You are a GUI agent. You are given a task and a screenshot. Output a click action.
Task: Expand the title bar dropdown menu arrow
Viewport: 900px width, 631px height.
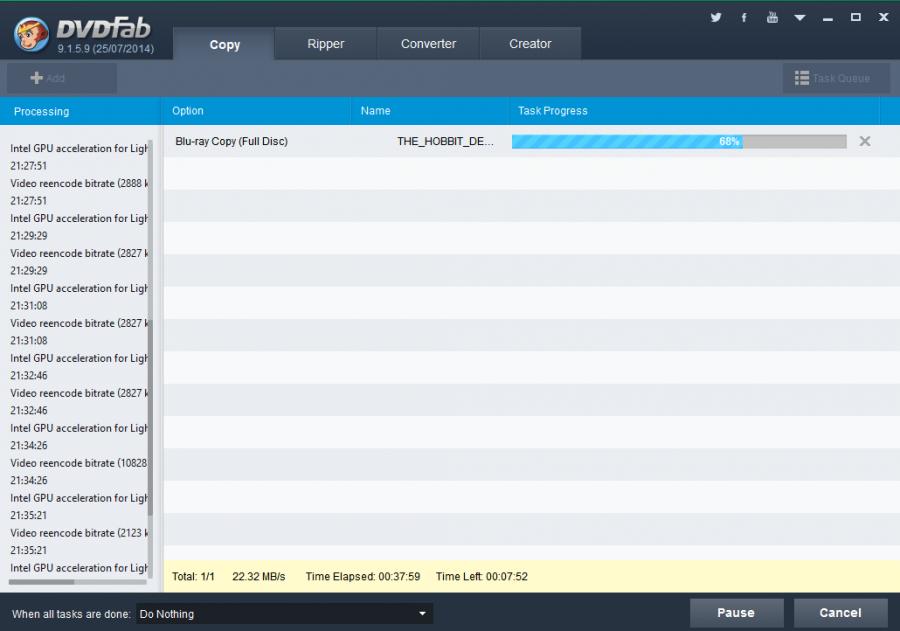pos(800,18)
